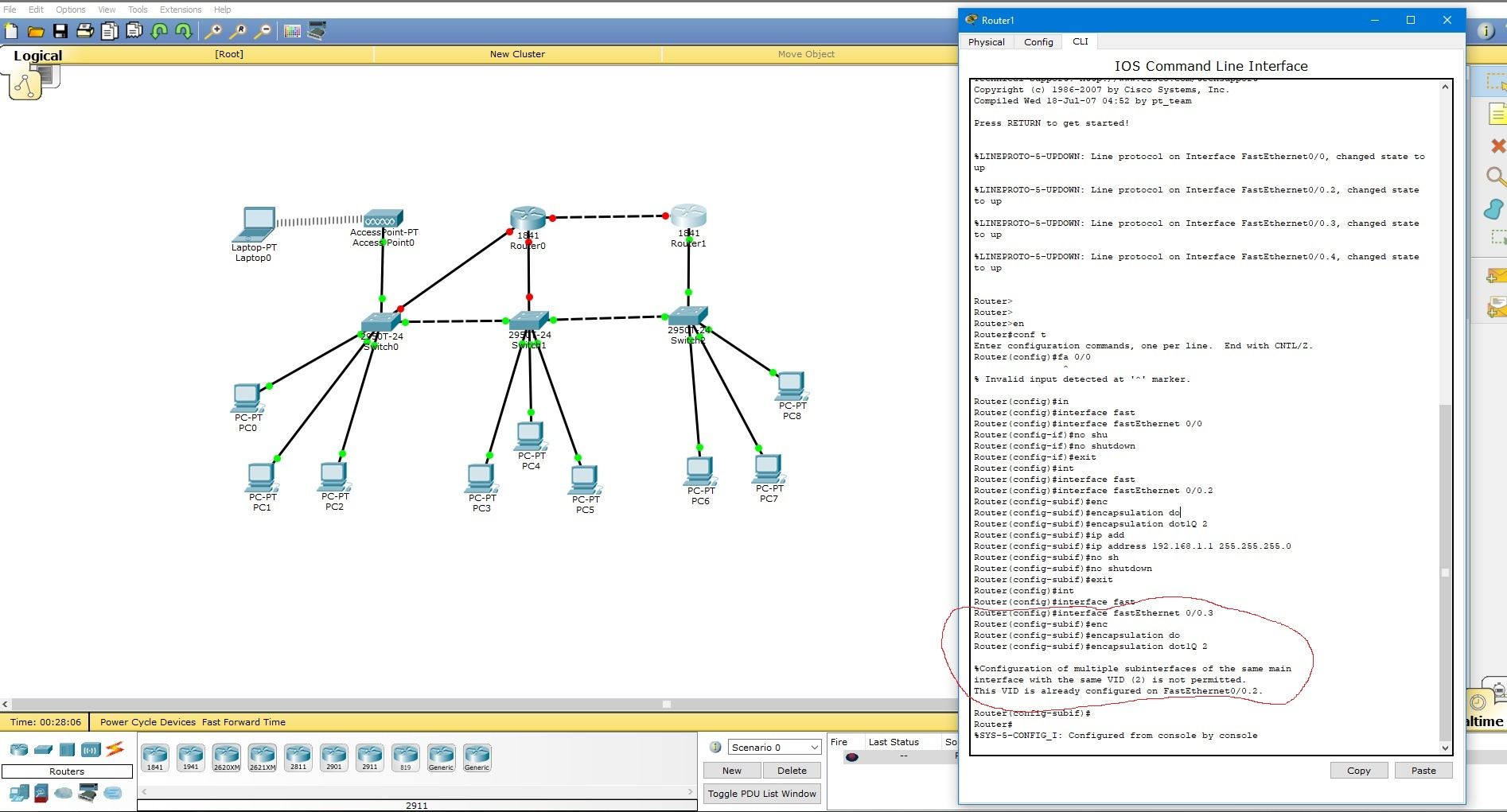Open a file using the folder icon

(x=36, y=31)
